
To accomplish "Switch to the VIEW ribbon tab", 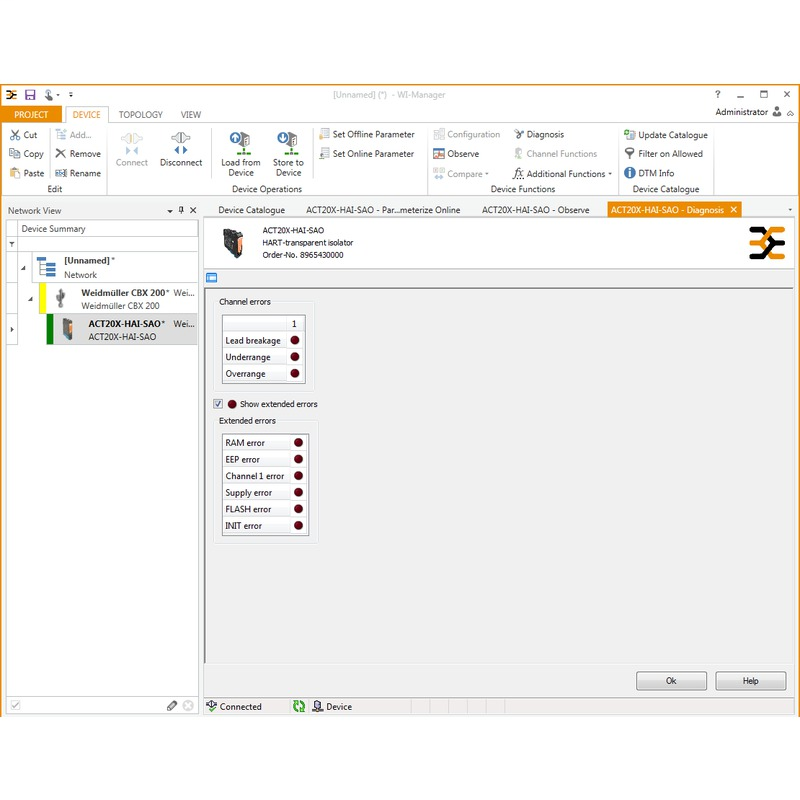I will click(191, 115).
